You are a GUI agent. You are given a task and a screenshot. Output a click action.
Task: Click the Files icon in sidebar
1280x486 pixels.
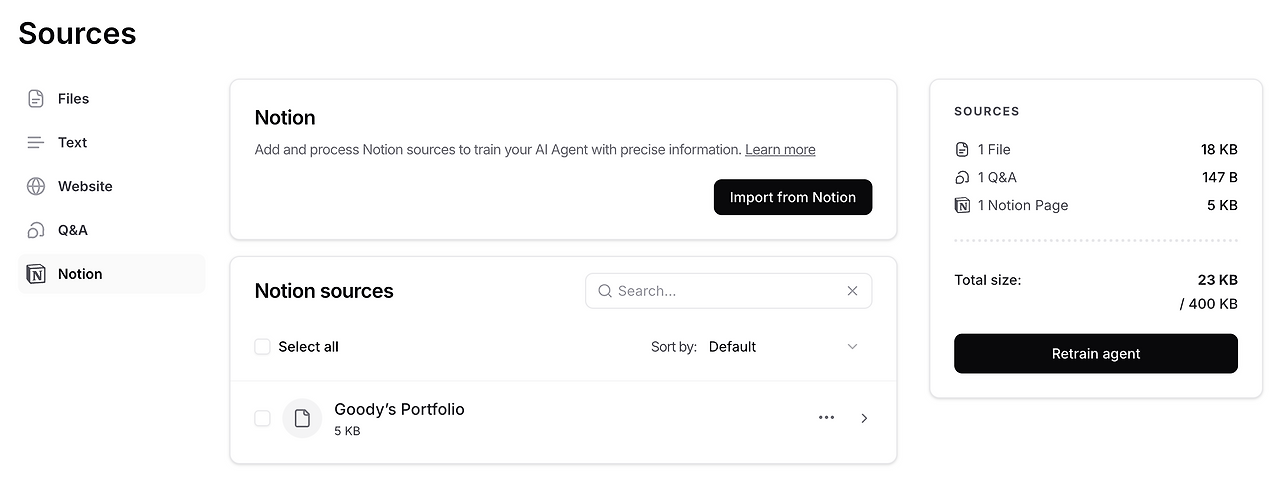click(x=36, y=99)
